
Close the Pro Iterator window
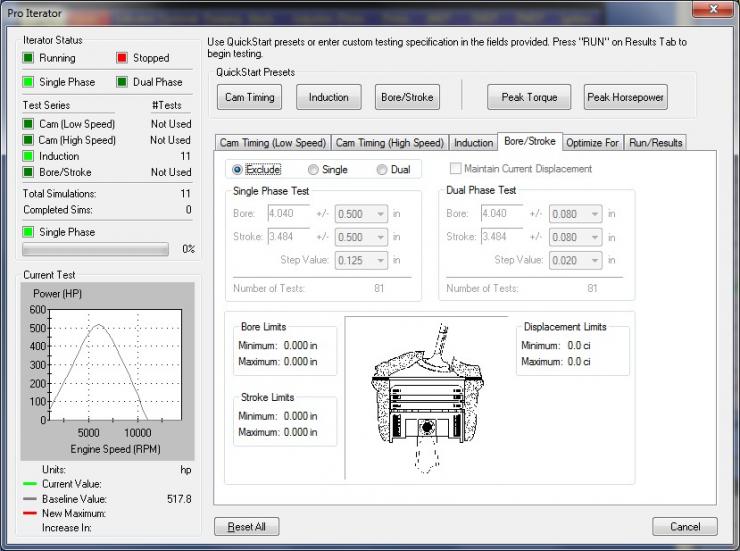click(713, 9)
